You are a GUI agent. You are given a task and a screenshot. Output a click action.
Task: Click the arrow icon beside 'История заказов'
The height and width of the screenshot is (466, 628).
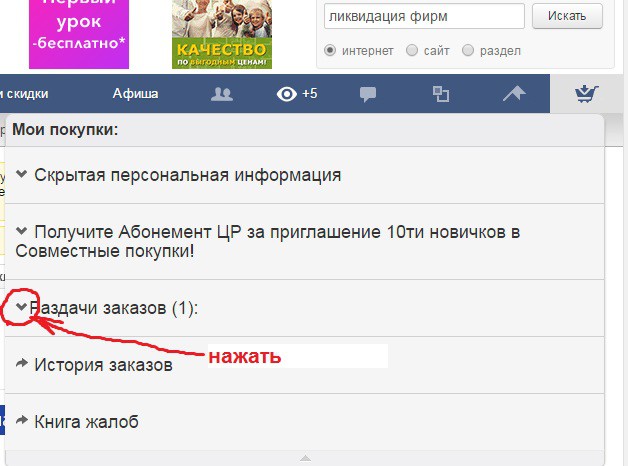[x=22, y=363]
